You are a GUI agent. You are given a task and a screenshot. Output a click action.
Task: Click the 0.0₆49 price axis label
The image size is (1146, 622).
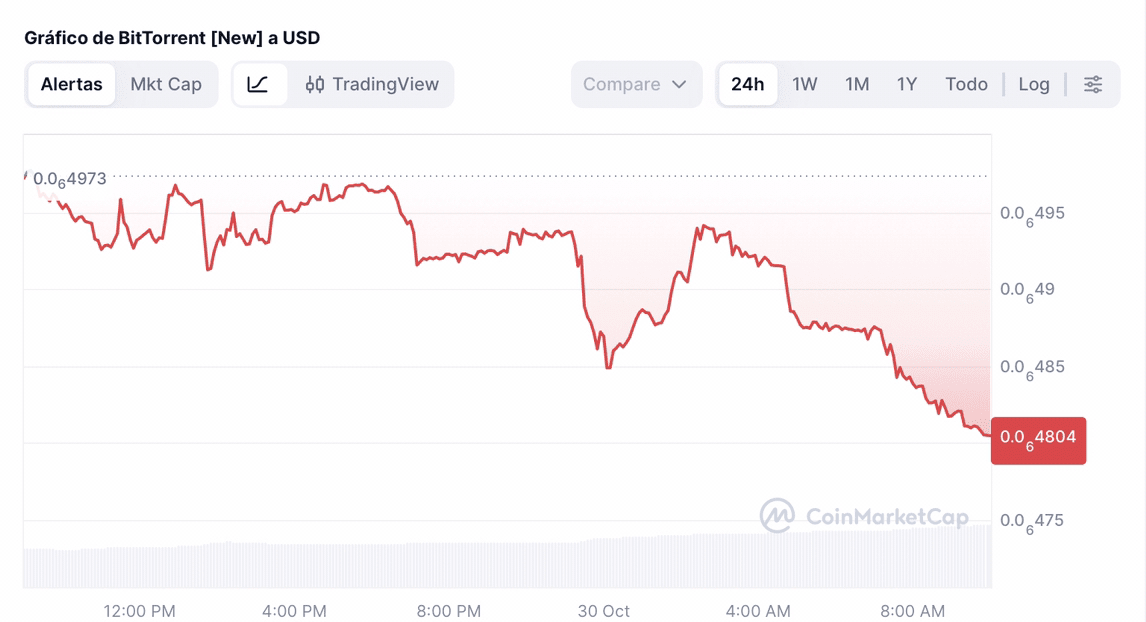1024,290
